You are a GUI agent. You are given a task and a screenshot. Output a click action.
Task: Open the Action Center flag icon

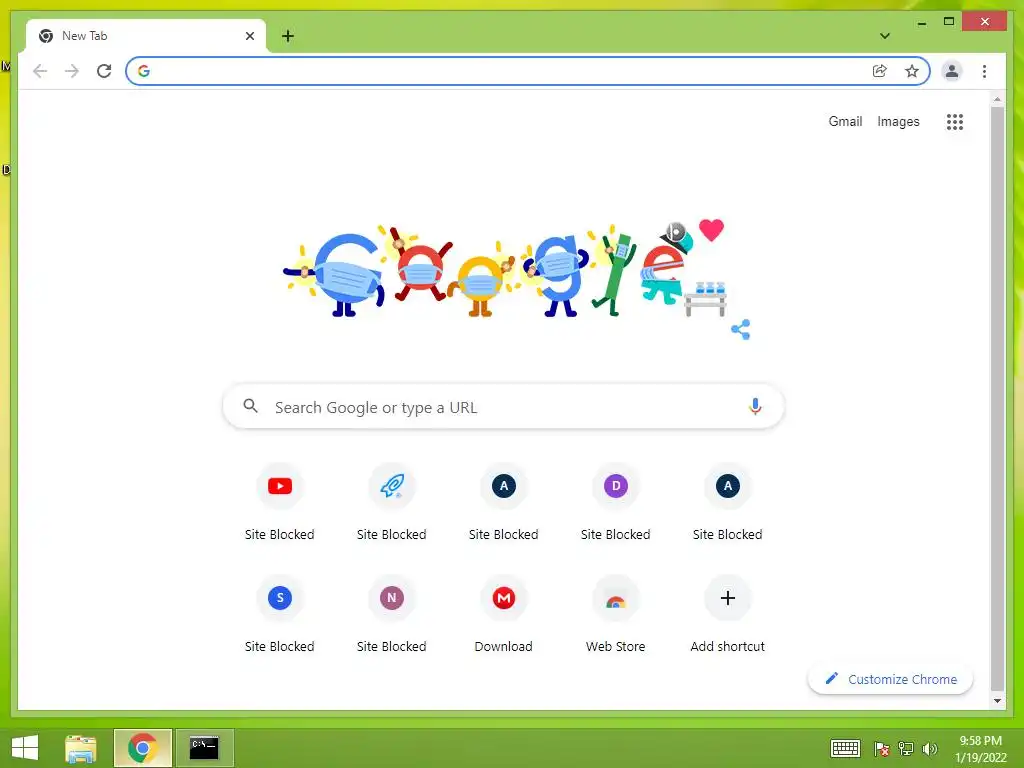[x=882, y=749]
